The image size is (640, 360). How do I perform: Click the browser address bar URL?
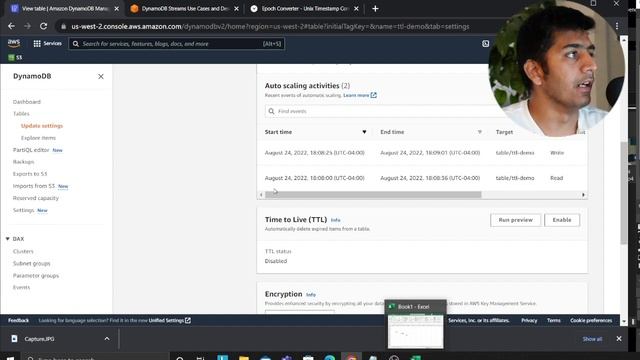pos(270,27)
